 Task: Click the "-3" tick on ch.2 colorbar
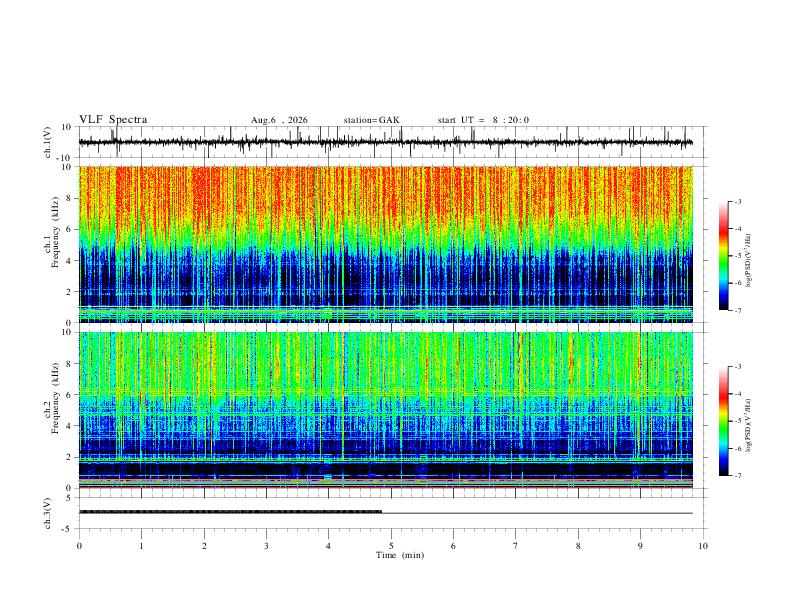737,367
